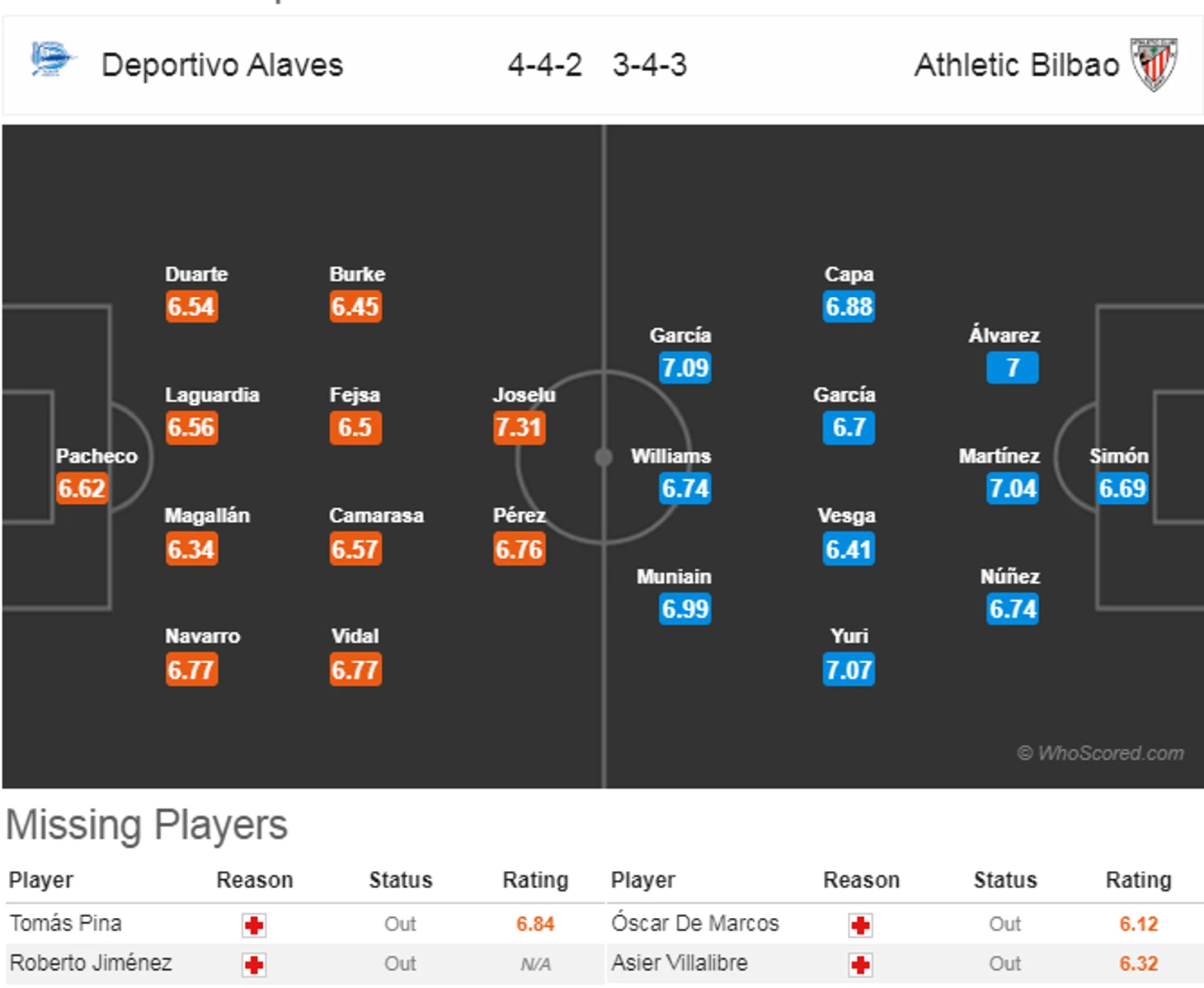Image resolution: width=1204 pixels, height=988 pixels.
Task: Click Óscar De Marcos's injury cross icon
Action: [x=860, y=924]
